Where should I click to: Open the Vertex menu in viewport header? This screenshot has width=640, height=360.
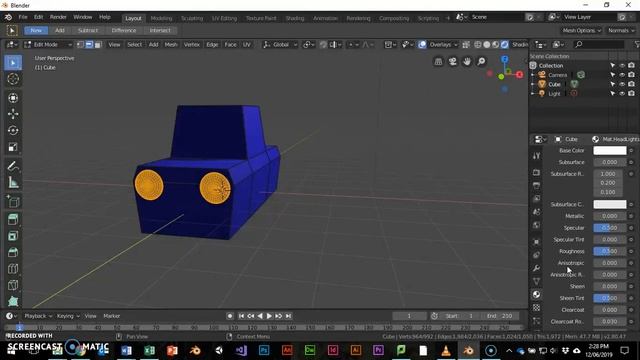tap(191, 44)
